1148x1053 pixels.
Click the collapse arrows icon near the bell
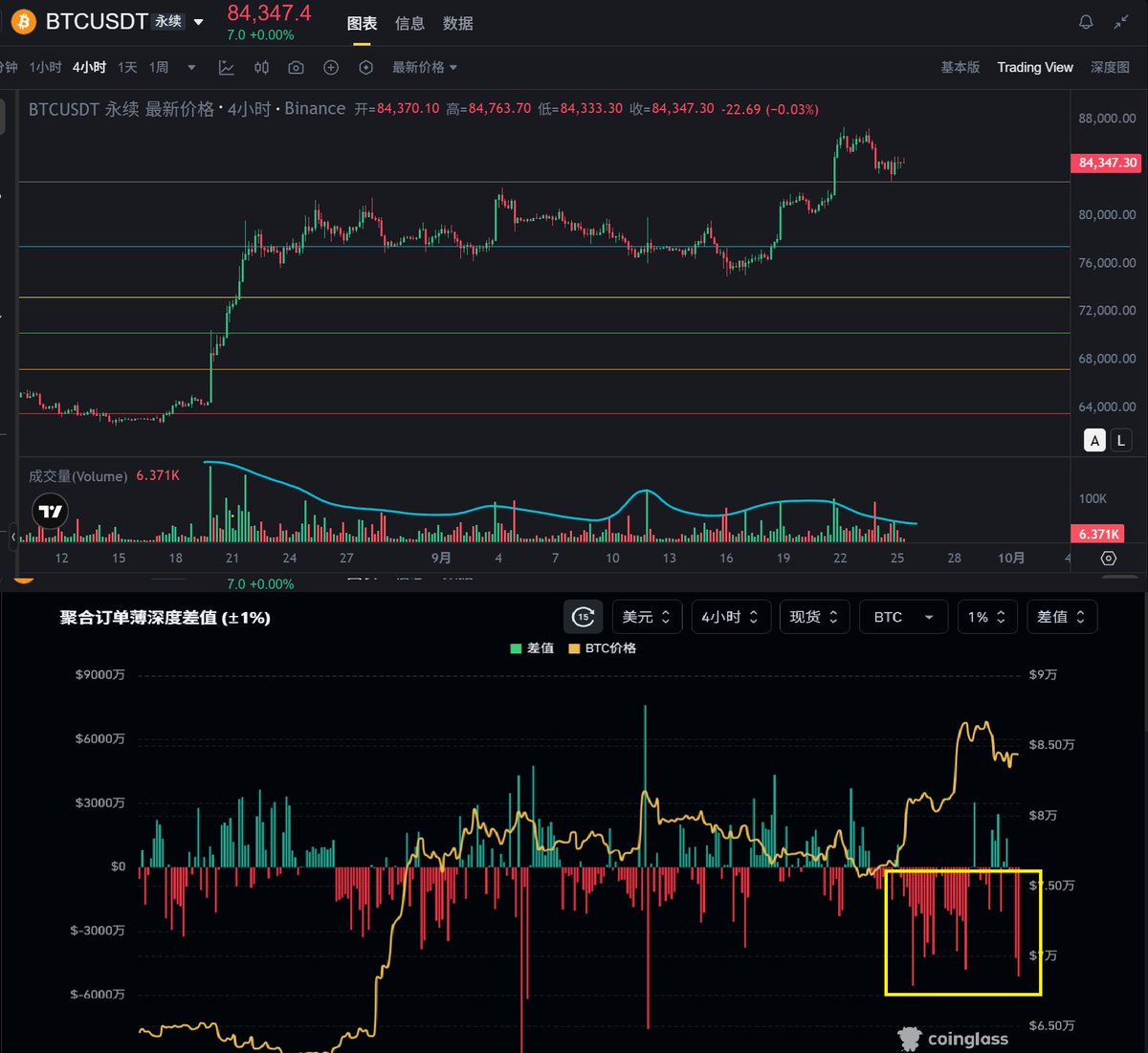[x=1121, y=22]
